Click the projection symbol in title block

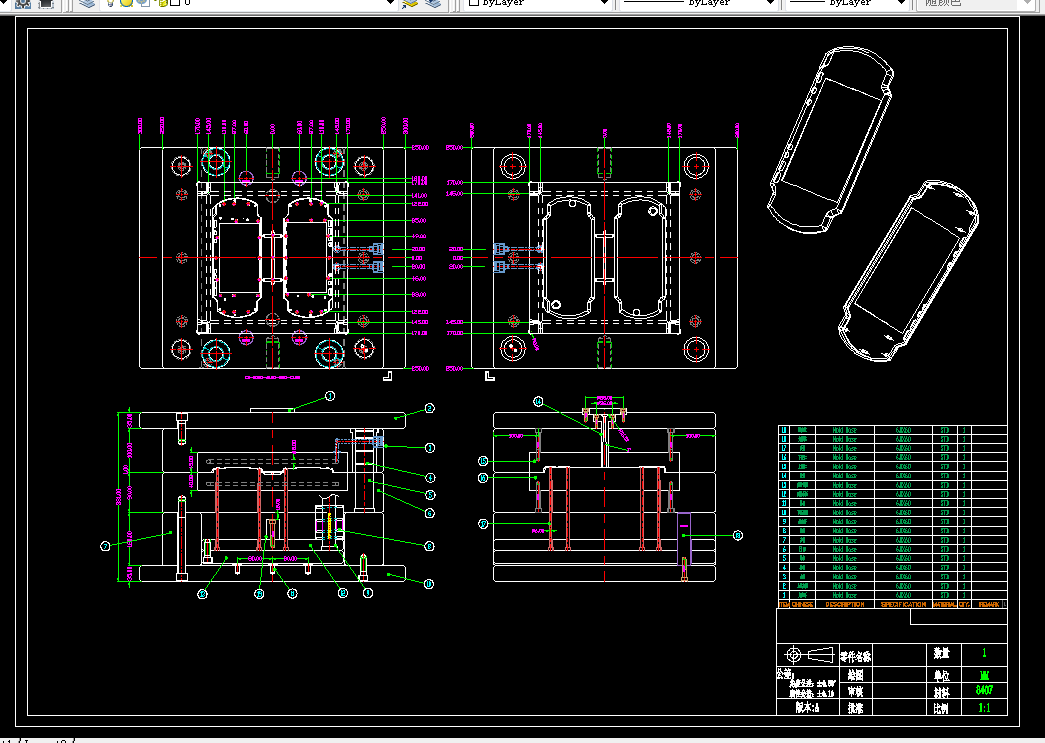tap(809, 654)
